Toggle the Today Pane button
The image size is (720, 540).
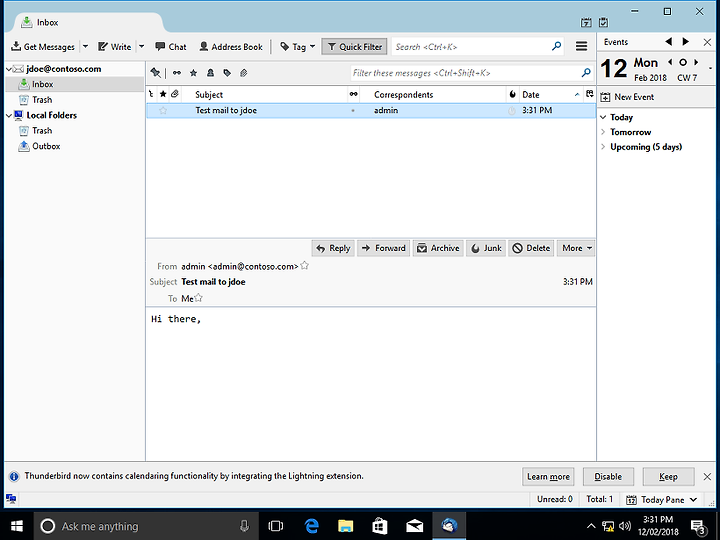click(662, 500)
